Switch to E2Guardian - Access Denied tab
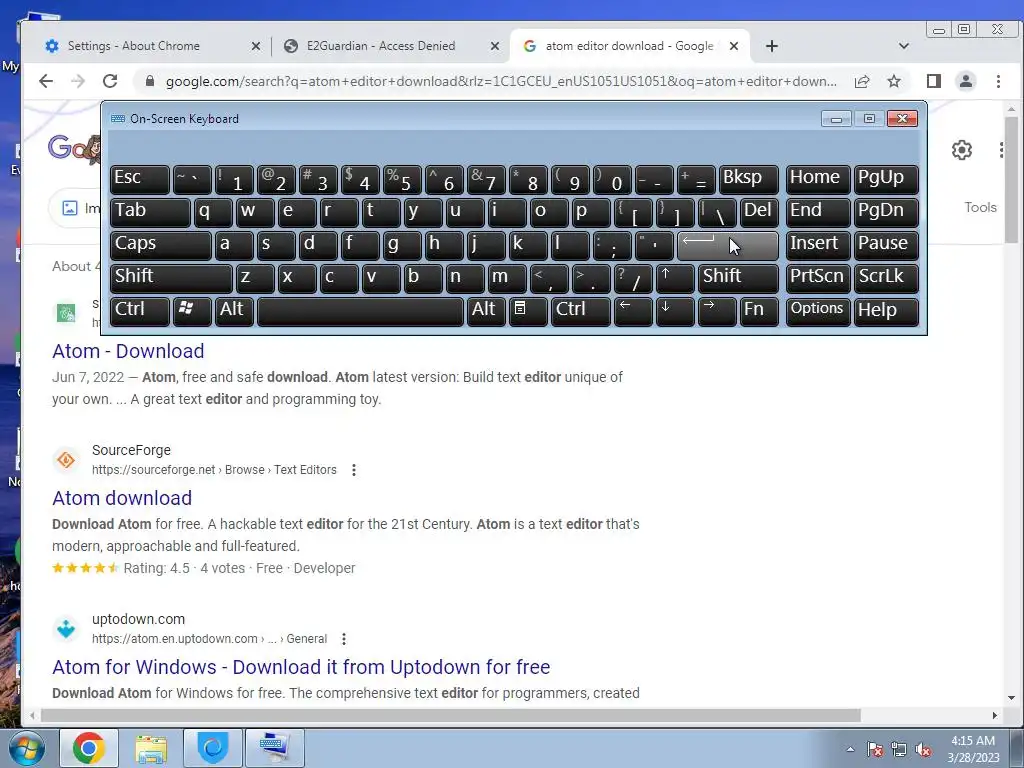Screen dimensions: 1024x768 tap(381, 46)
